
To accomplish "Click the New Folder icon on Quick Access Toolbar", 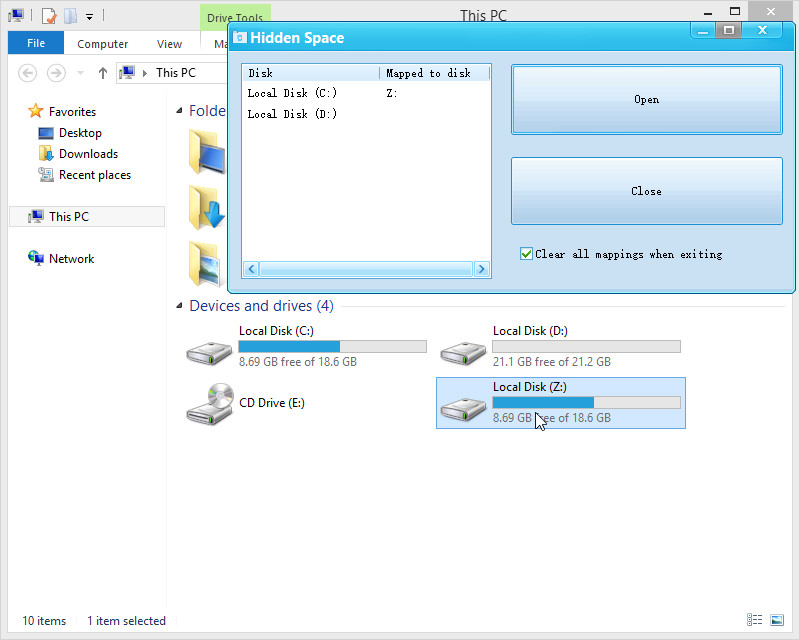I will [70, 15].
